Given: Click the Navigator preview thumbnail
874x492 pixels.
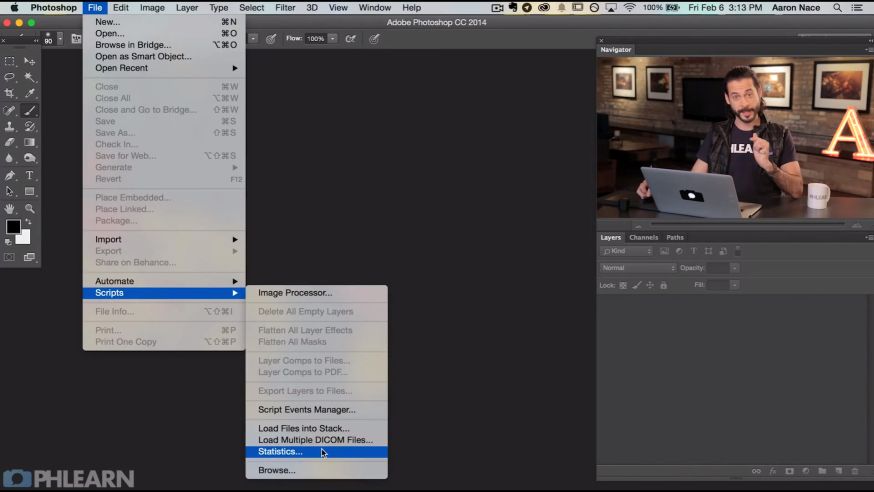Looking at the screenshot, I should (734, 137).
